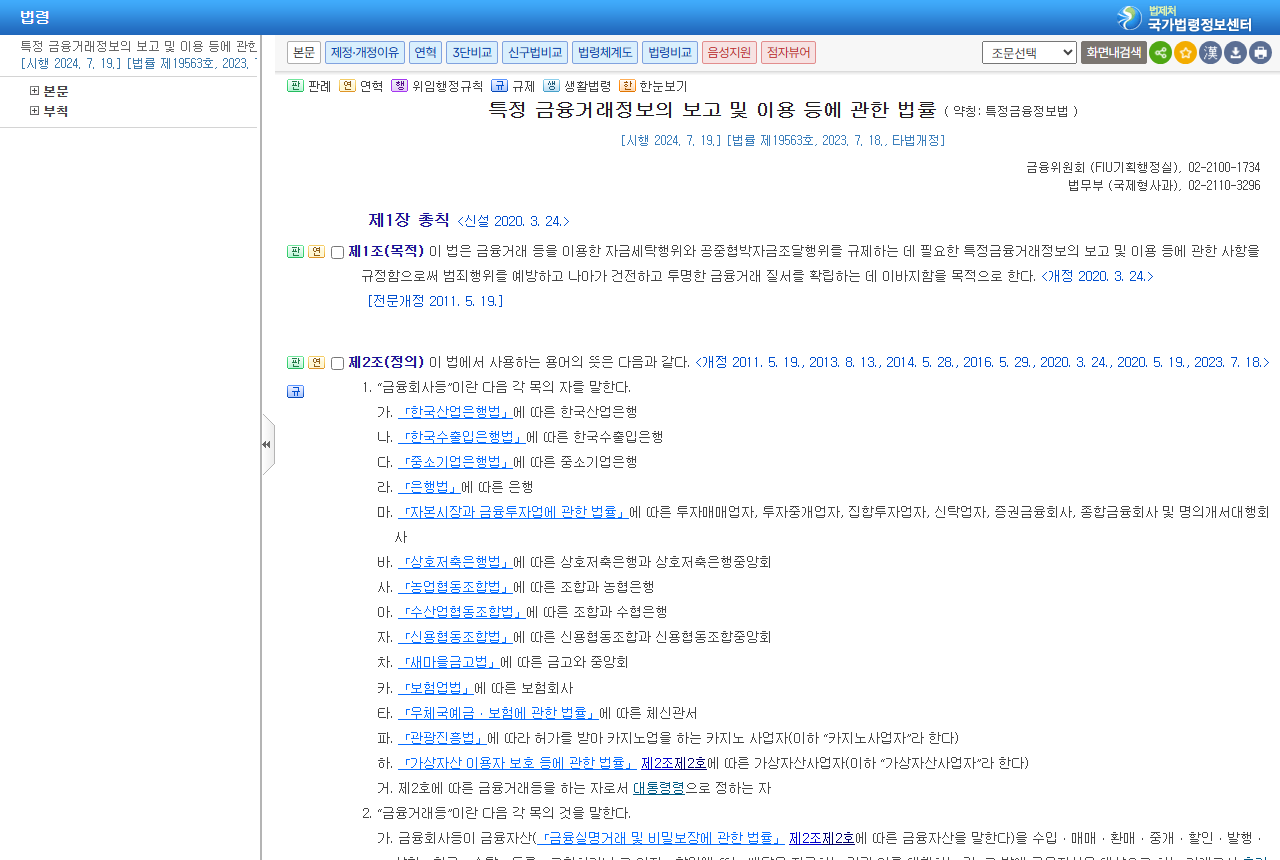Click law title in left panel
The height and width of the screenshot is (860, 1280).
pyautogui.click(x=139, y=46)
